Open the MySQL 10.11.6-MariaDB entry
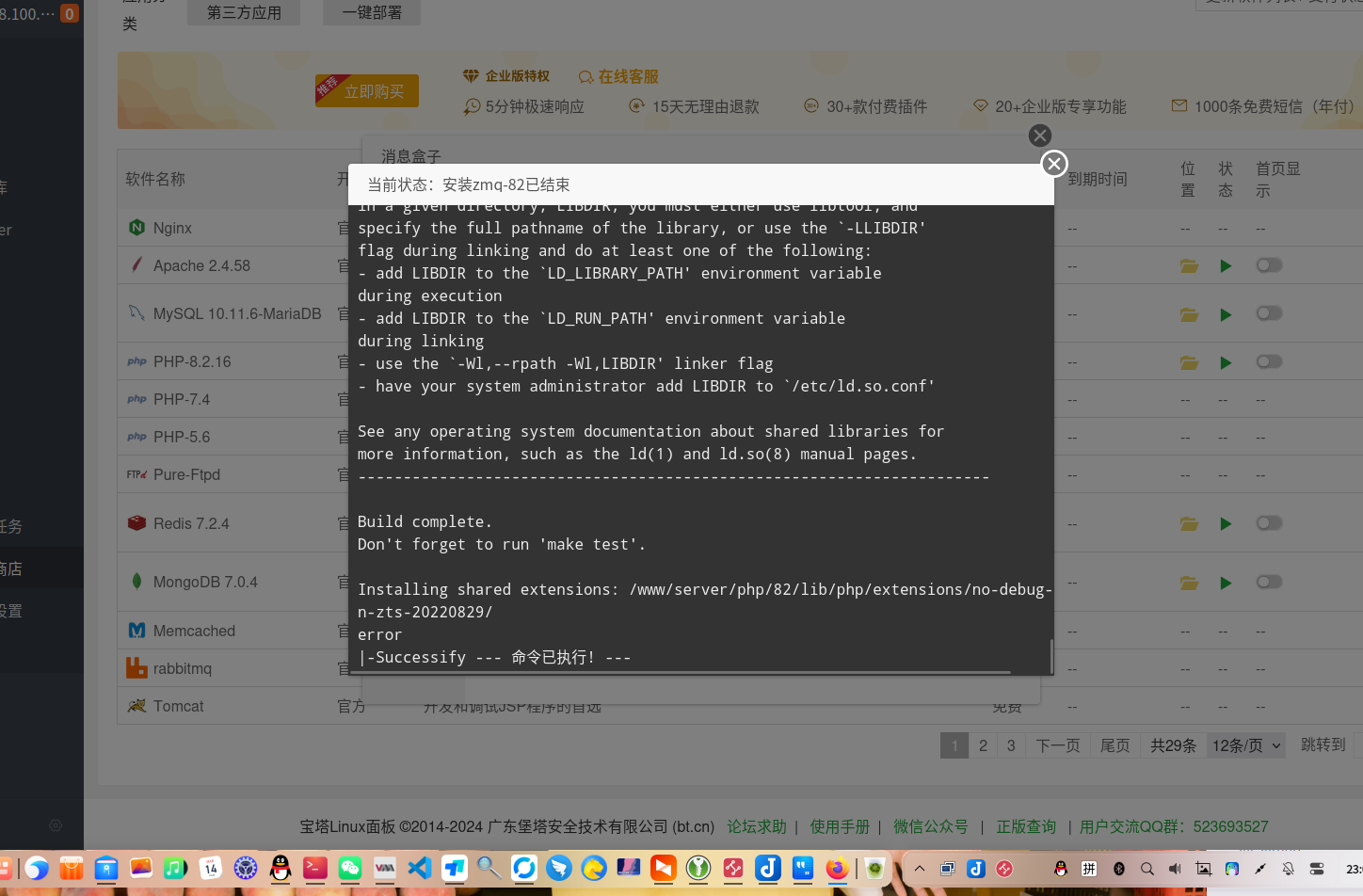The height and width of the screenshot is (896, 1363). click(x=237, y=313)
